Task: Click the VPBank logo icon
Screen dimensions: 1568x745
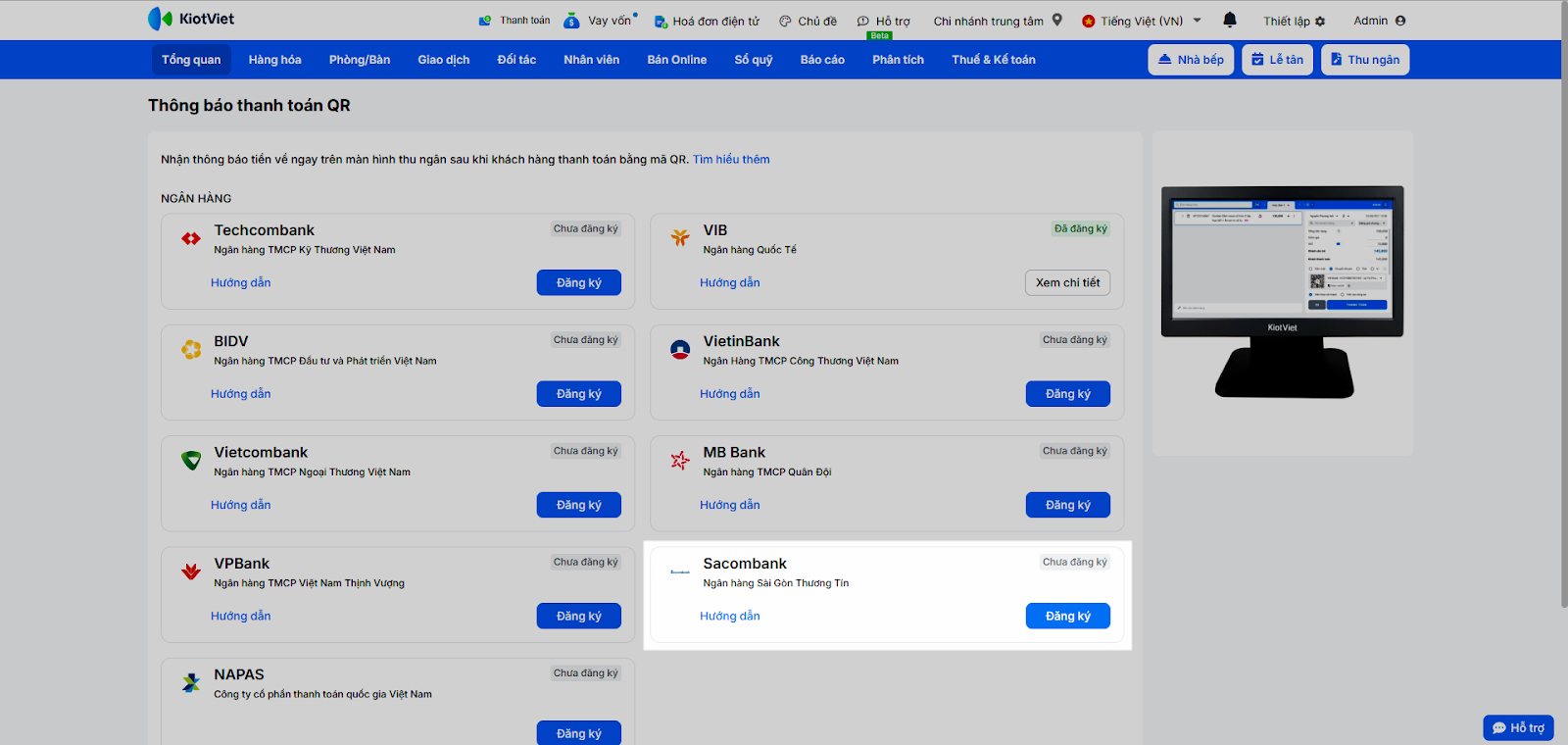Action: [x=191, y=571]
